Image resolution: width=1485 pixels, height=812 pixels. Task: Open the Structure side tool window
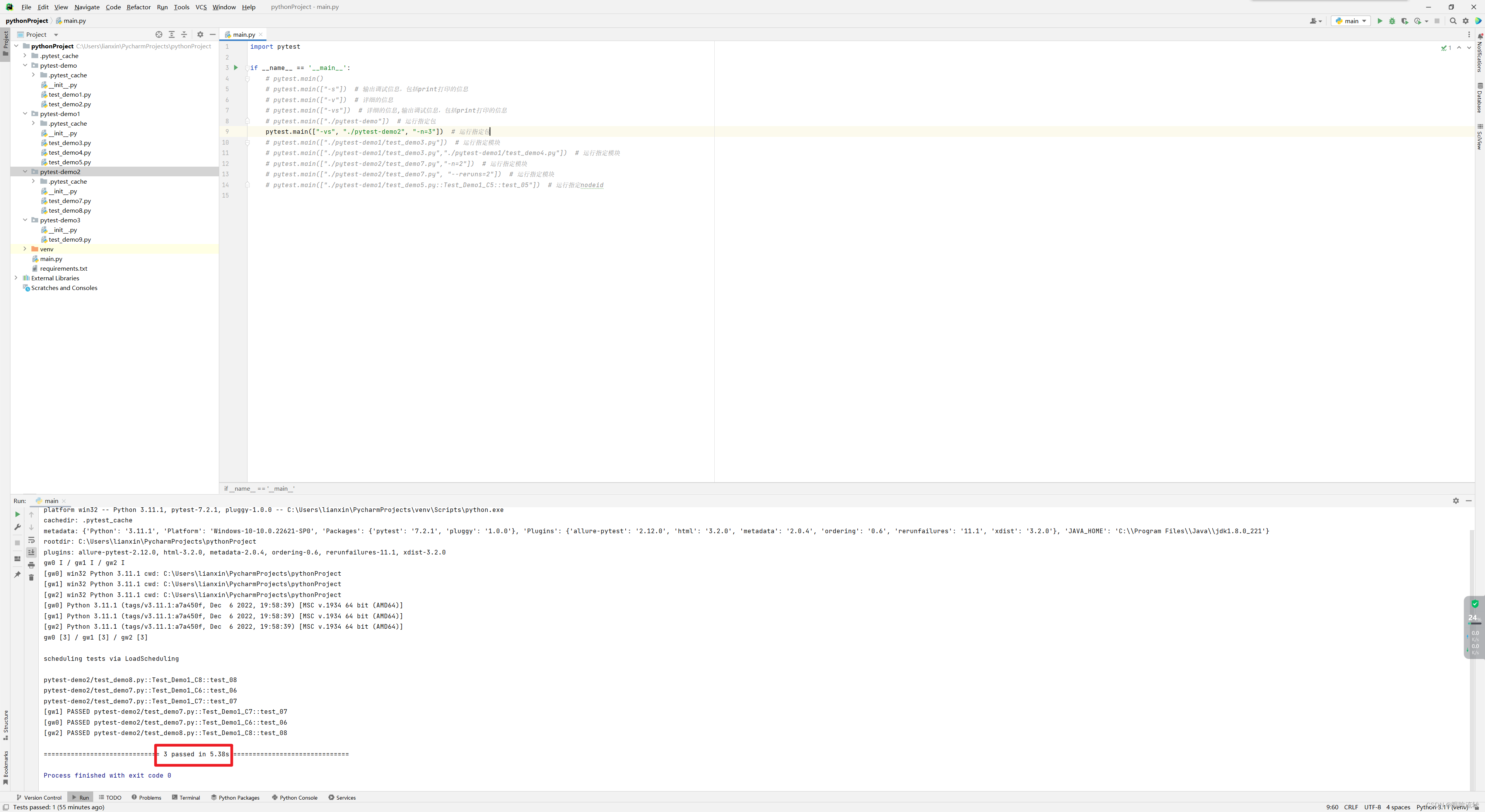[6, 725]
